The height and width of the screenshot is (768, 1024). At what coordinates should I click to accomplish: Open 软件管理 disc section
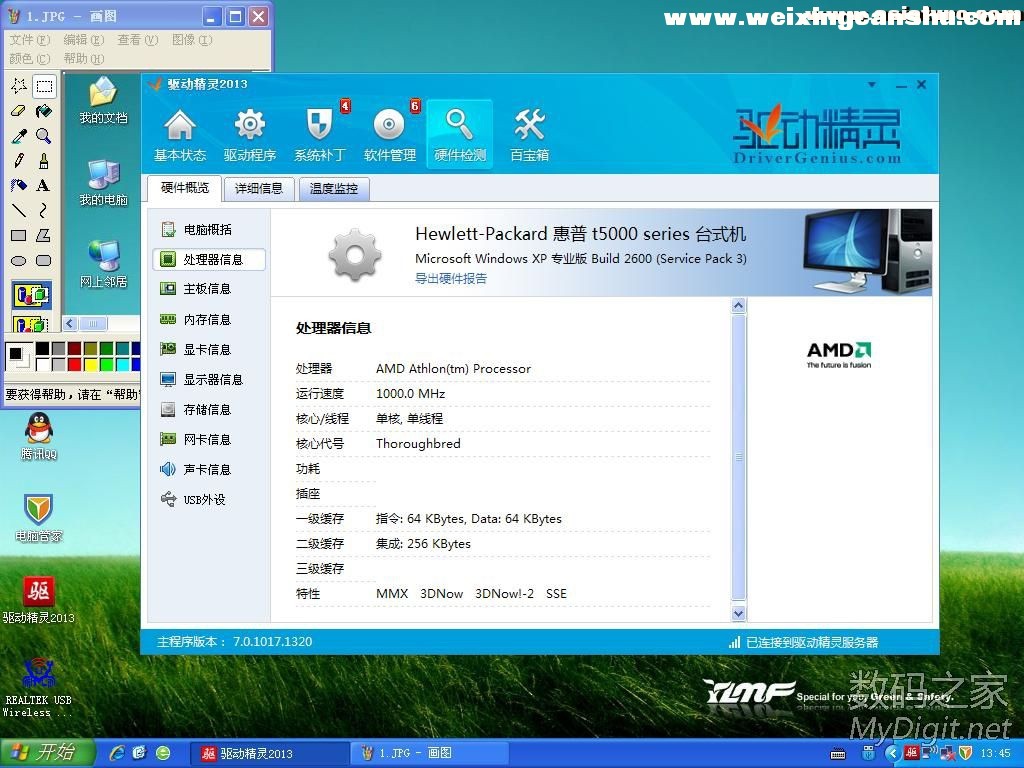[389, 134]
